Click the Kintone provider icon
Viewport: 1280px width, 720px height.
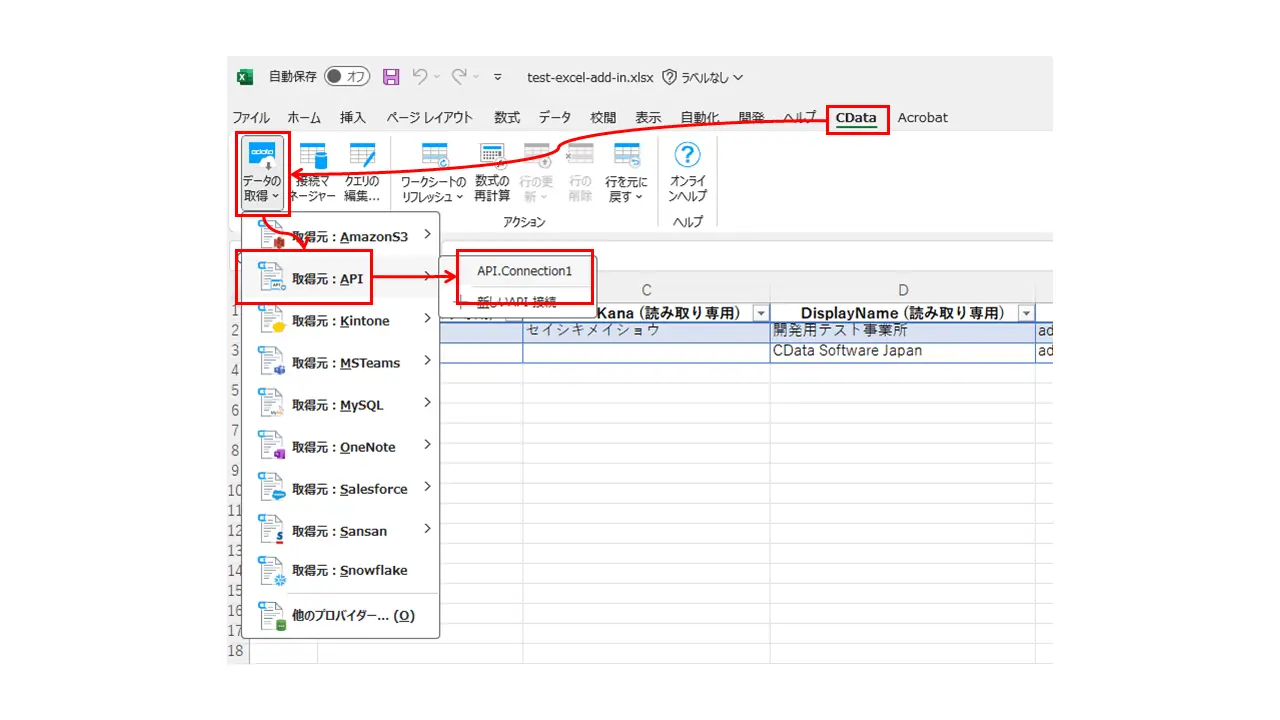pyautogui.click(x=271, y=321)
